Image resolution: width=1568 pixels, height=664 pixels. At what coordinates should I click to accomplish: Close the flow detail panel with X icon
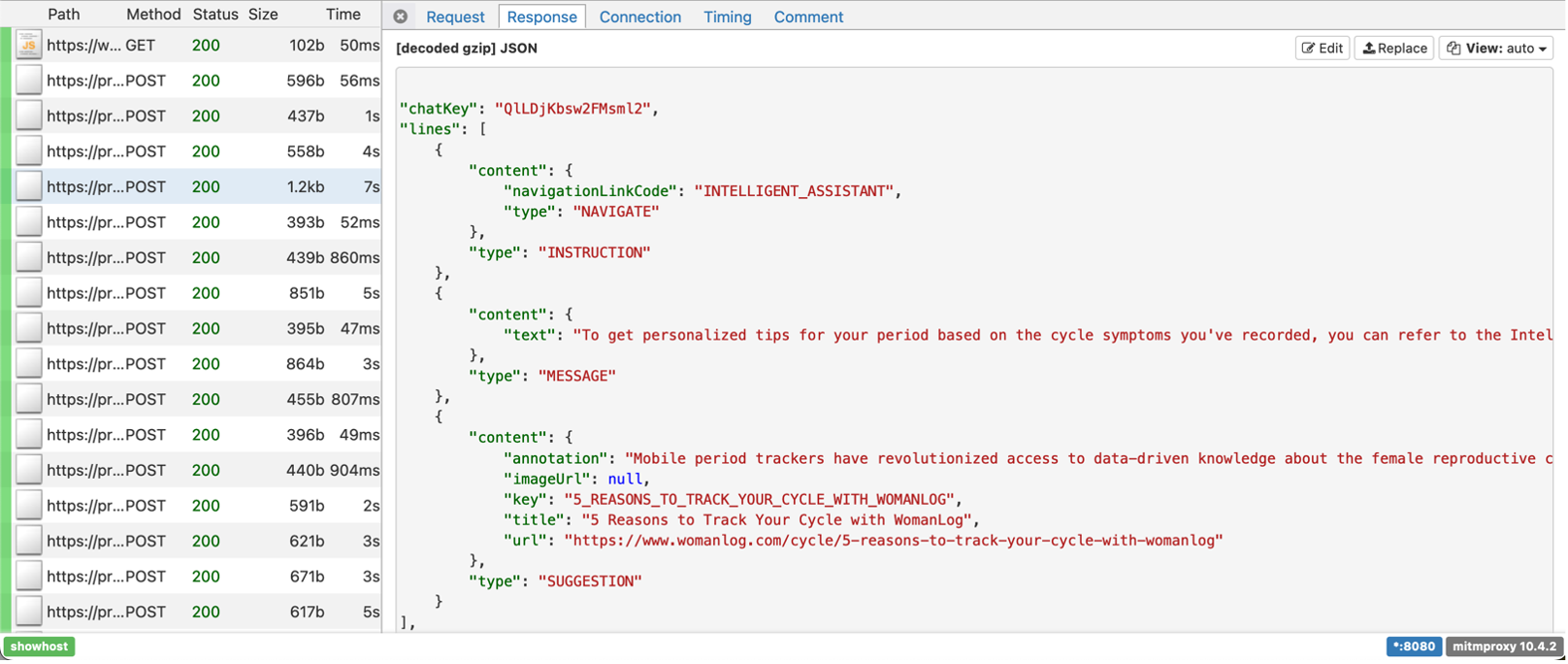pyautogui.click(x=401, y=17)
